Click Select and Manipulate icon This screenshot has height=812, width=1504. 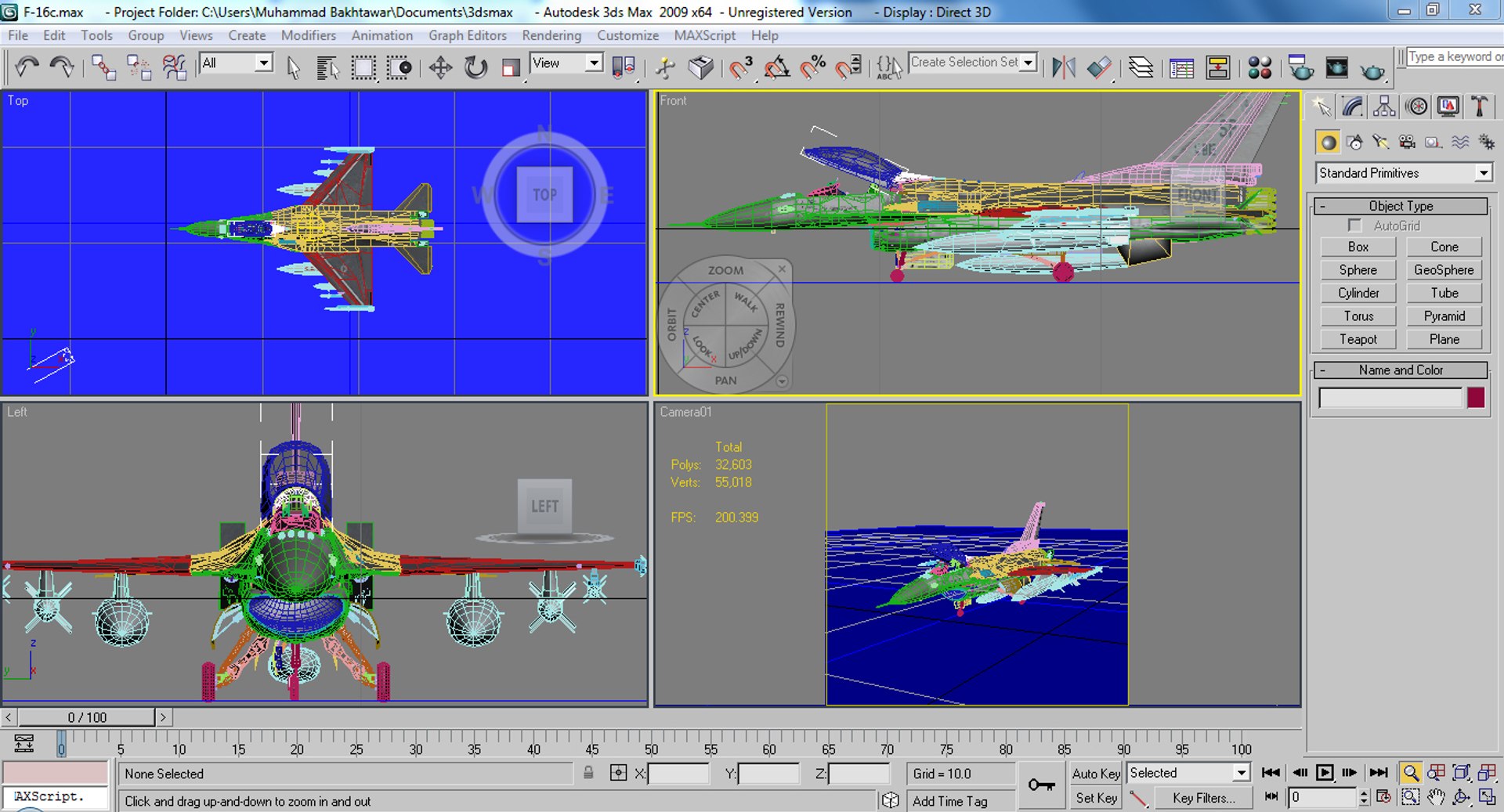(x=665, y=68)
